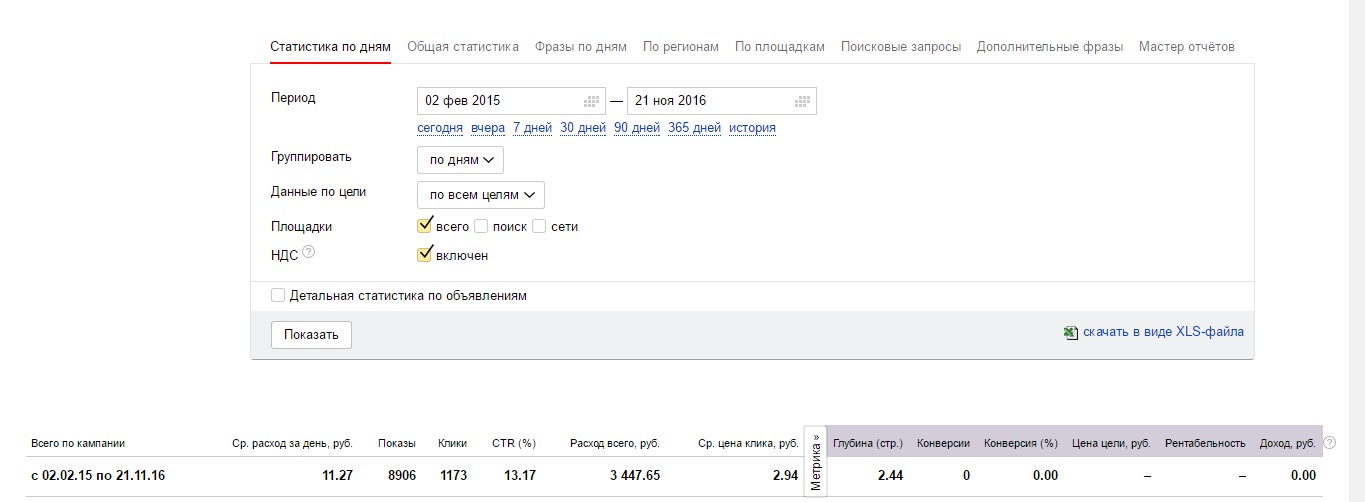Screen dimensions: 1365x502
Task: Download via скачать в виде XLS-файла link
Action: (x=1163, y=331)
